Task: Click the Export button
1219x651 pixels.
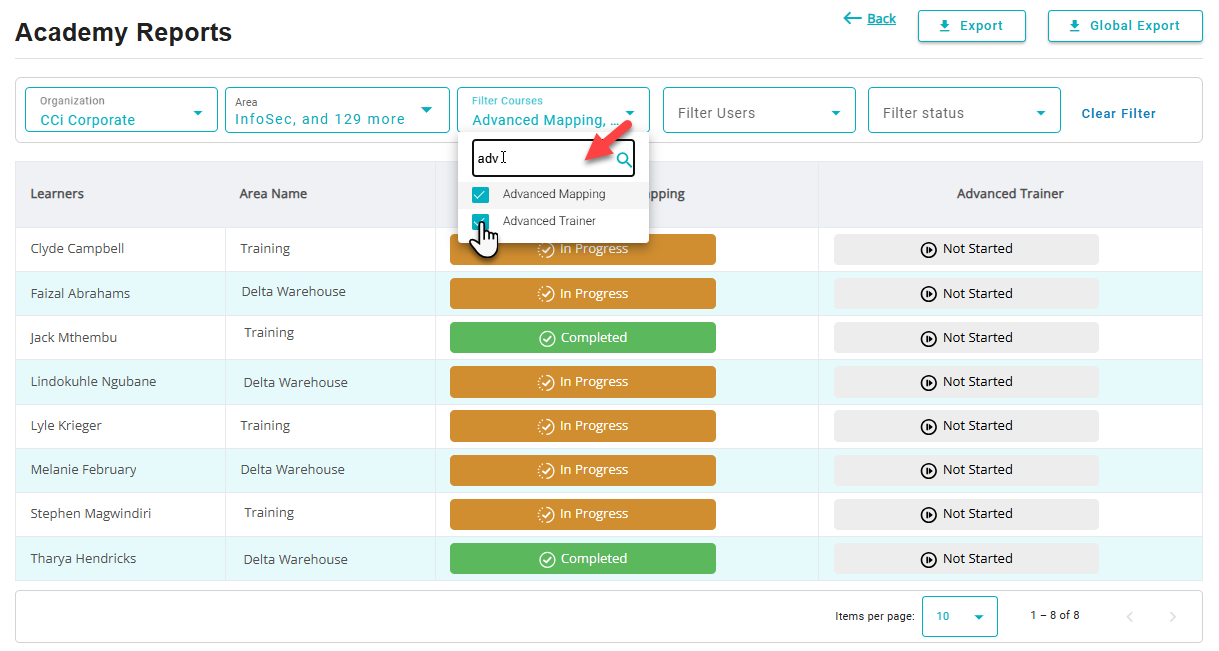Action: [x=971, y=26]
